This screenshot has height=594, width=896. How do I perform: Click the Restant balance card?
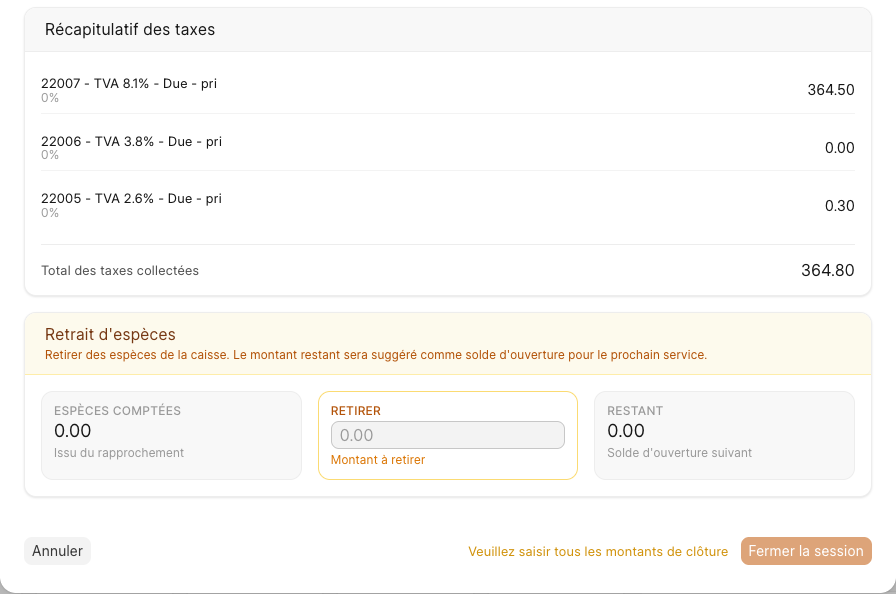[725, 435]
